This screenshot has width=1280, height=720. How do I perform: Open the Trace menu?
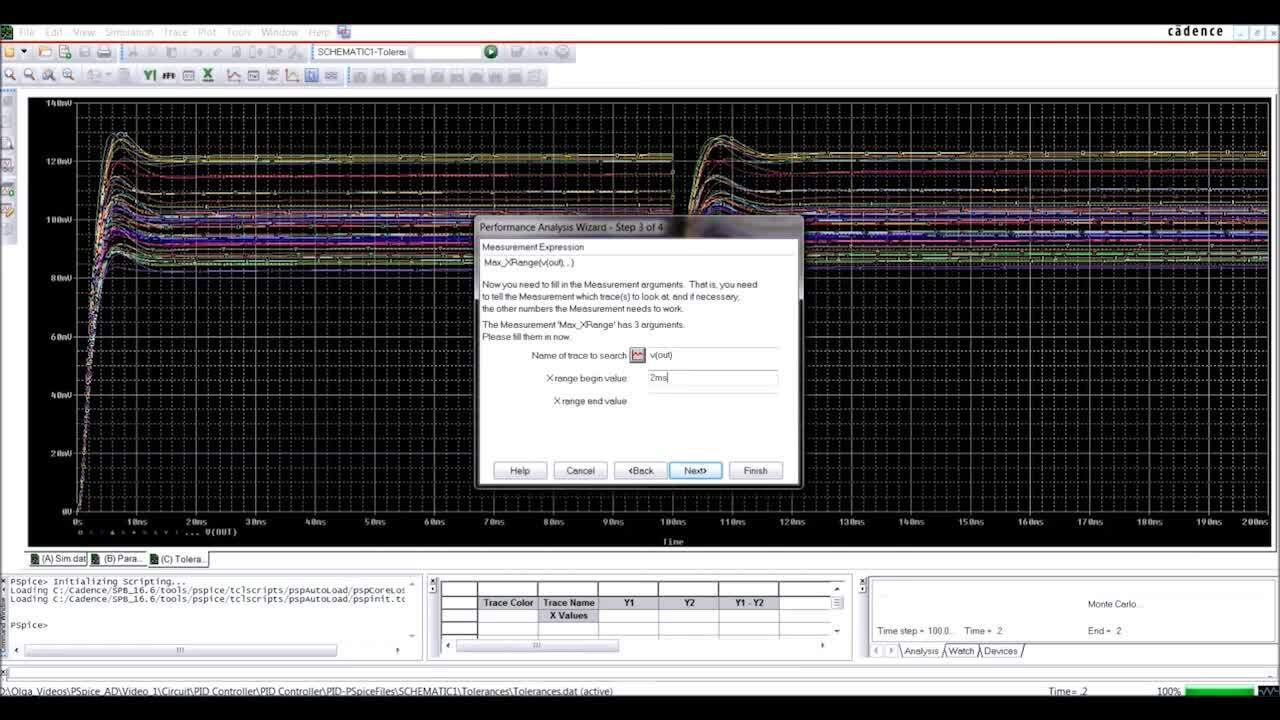coord(176,31)
